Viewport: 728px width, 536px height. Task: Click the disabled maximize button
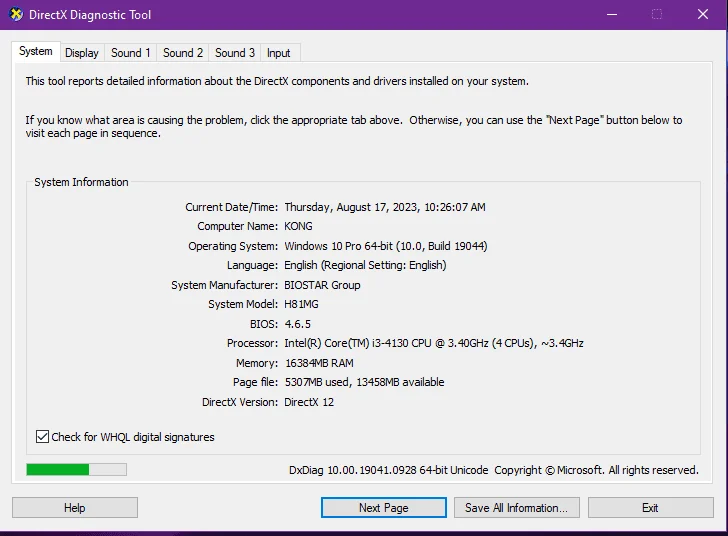(657, 14)
